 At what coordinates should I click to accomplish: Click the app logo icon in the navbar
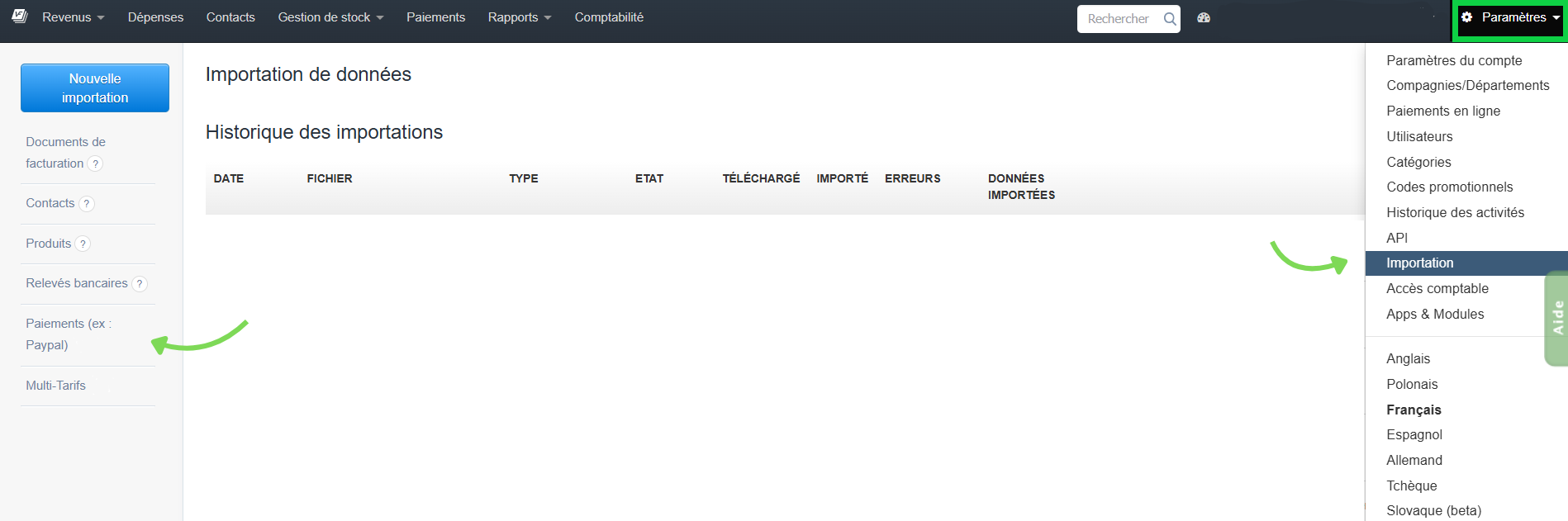click(20, 17)
